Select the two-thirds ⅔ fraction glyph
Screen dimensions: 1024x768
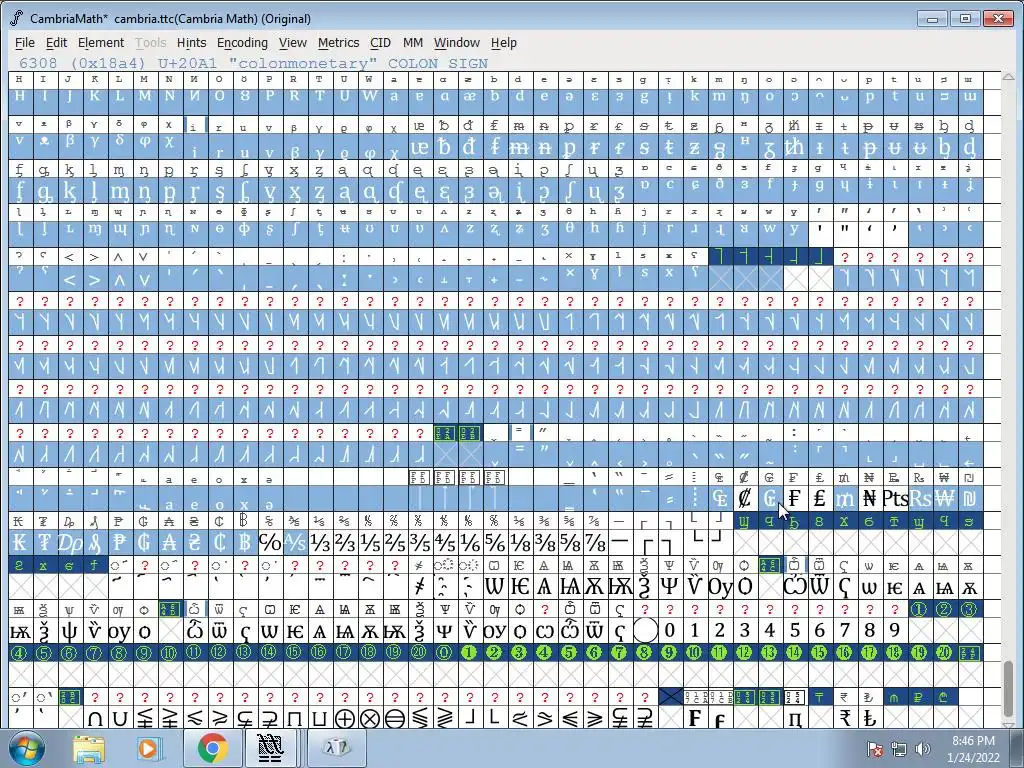point(344,543)
